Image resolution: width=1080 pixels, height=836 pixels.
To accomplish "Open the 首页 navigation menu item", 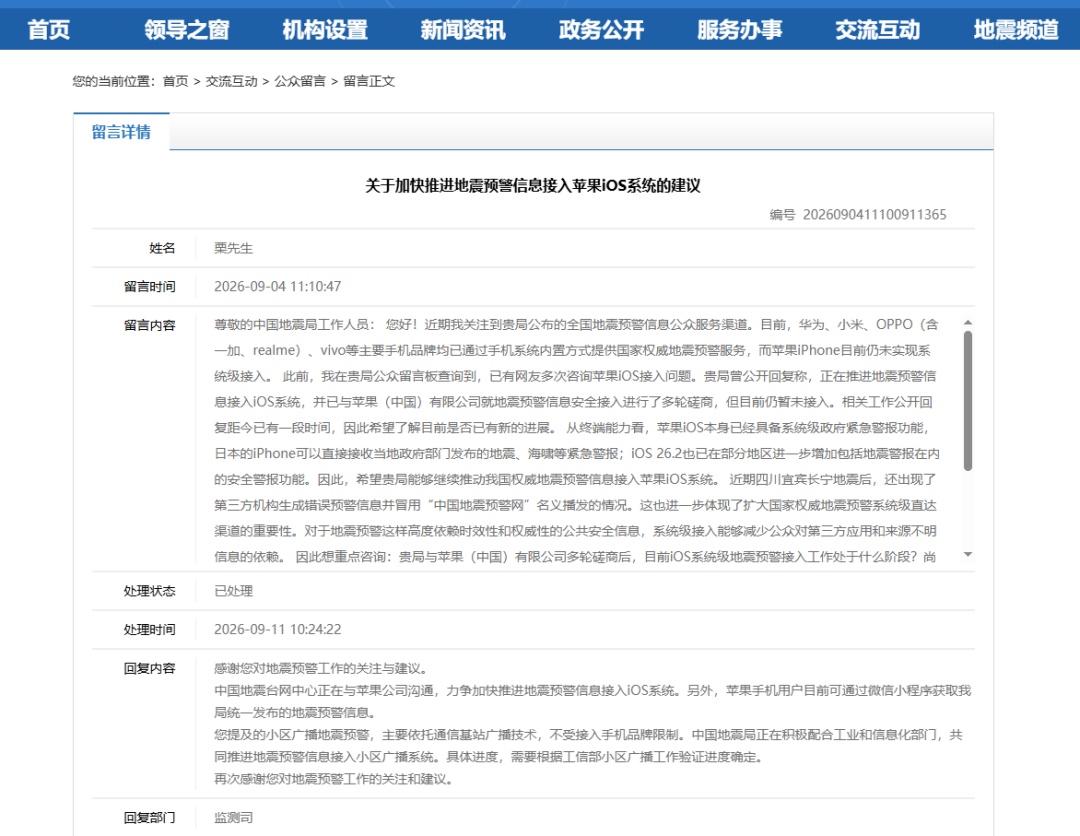I will coord(49,30).
